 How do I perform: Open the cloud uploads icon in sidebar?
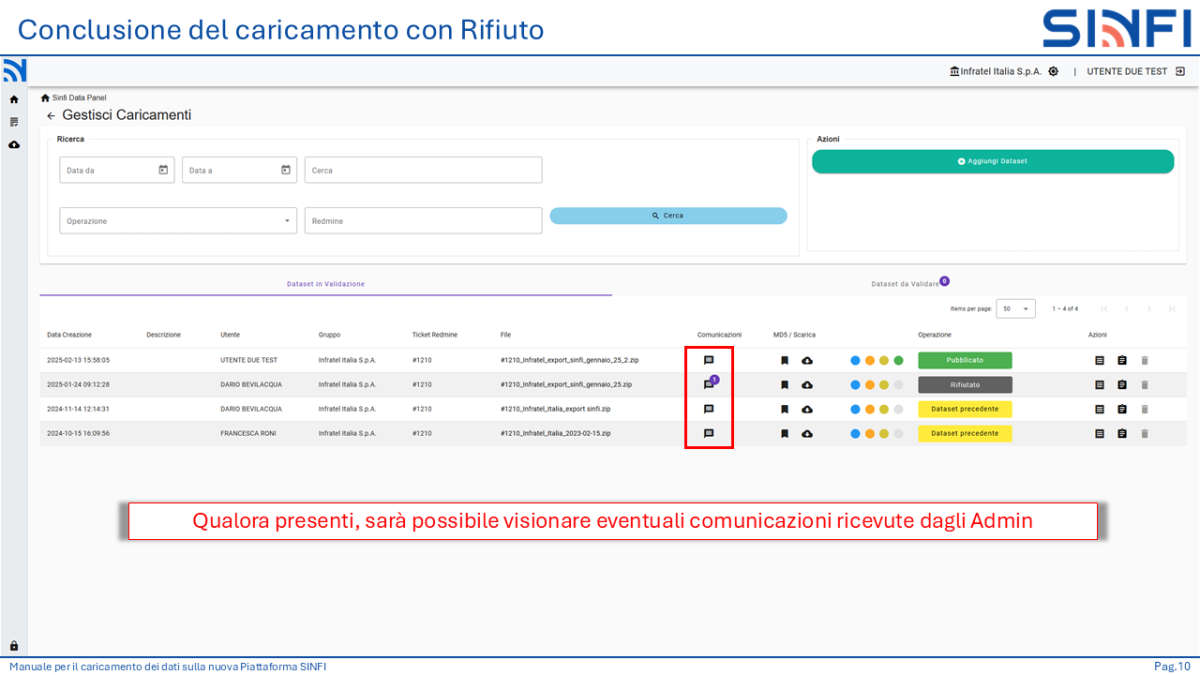[13, 143]
